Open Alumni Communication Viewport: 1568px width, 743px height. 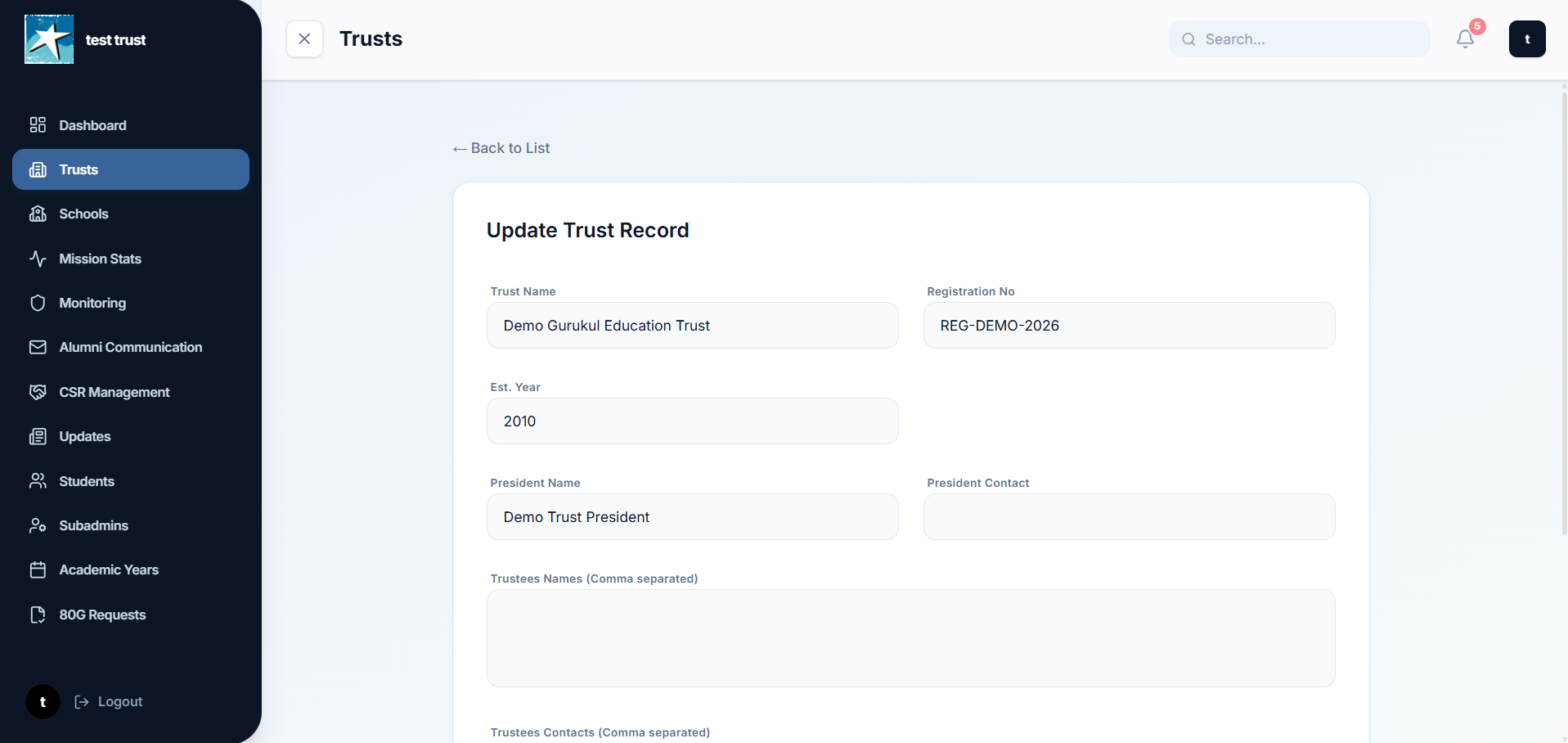[x=131, y=347]
